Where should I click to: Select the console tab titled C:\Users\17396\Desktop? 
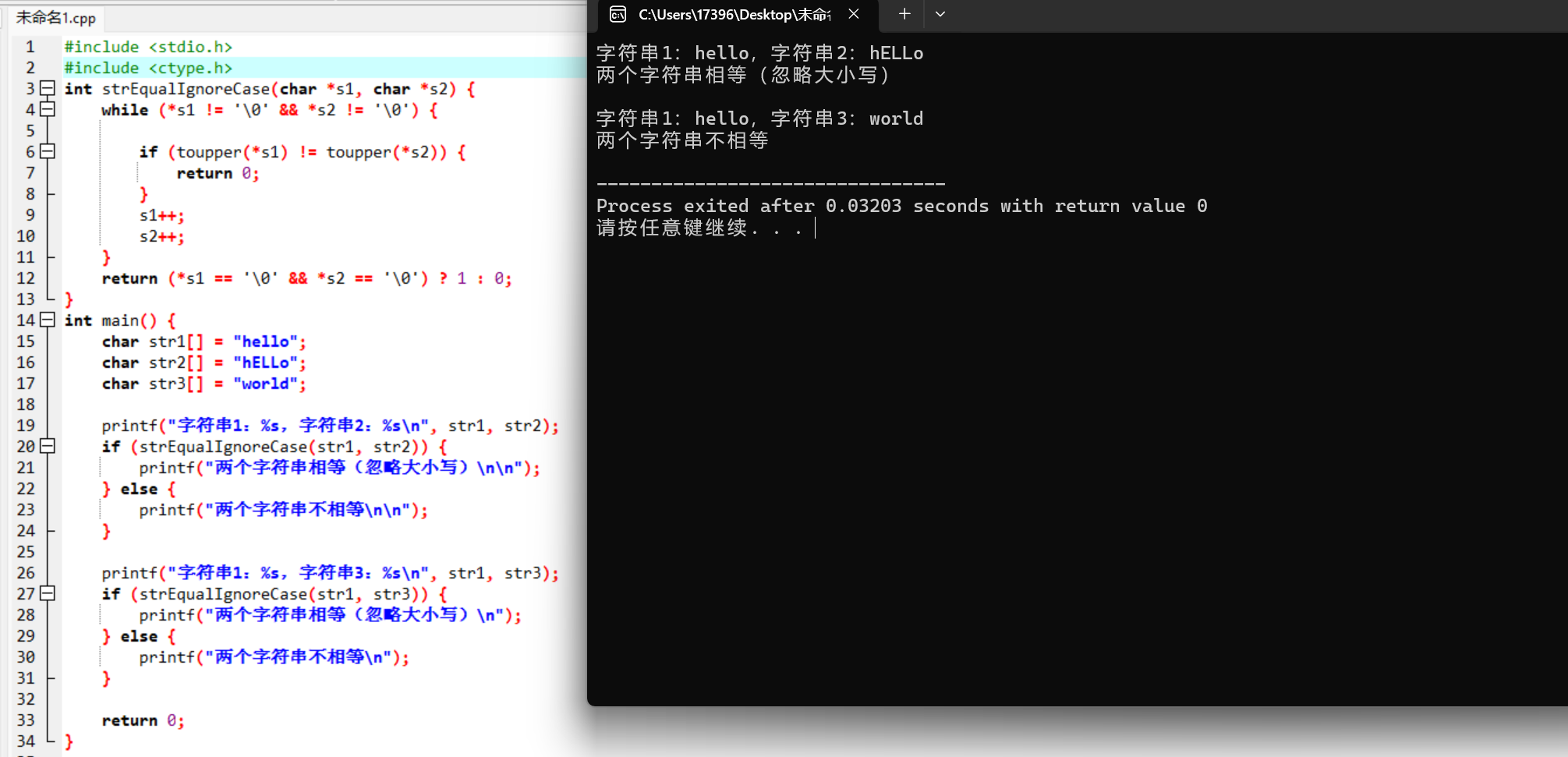click(x=734, y=14)
